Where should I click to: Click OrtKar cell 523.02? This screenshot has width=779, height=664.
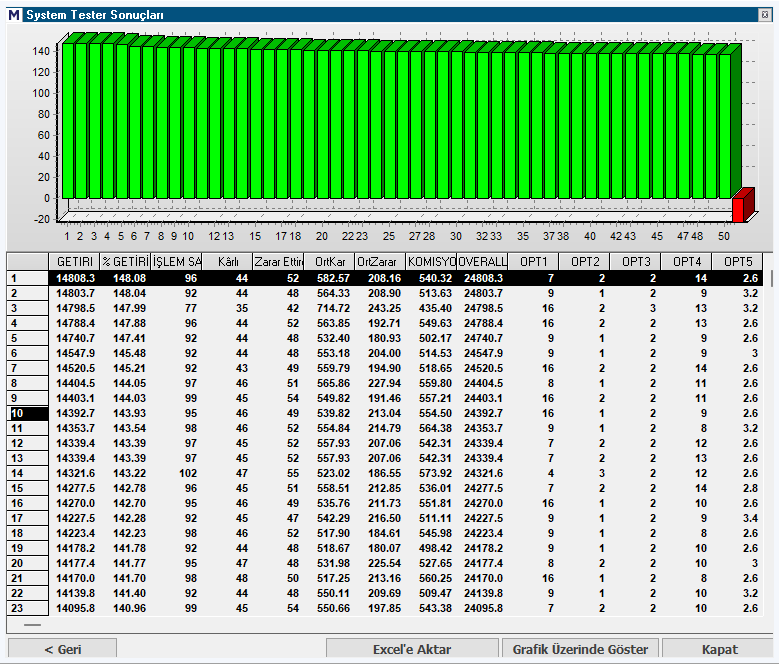pyautogui.click(x=329, y=473)
